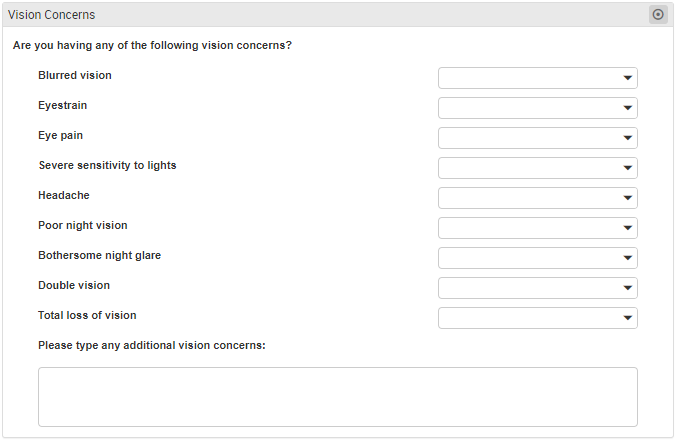The image size is (676, 441).
Task: Click the Total loss of vision label
Action: coord(87,316)
